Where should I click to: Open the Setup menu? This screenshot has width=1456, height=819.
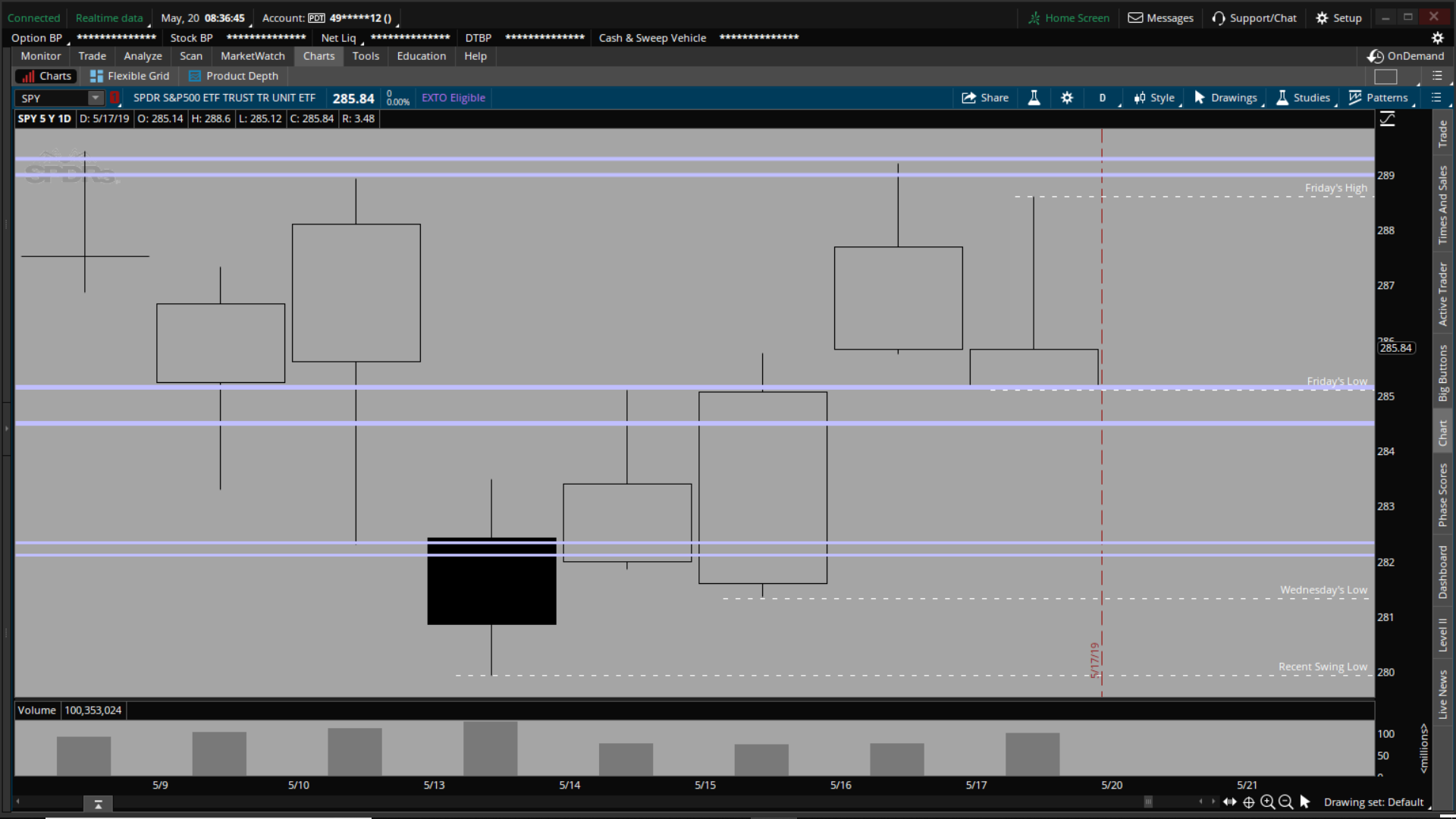1339,18
